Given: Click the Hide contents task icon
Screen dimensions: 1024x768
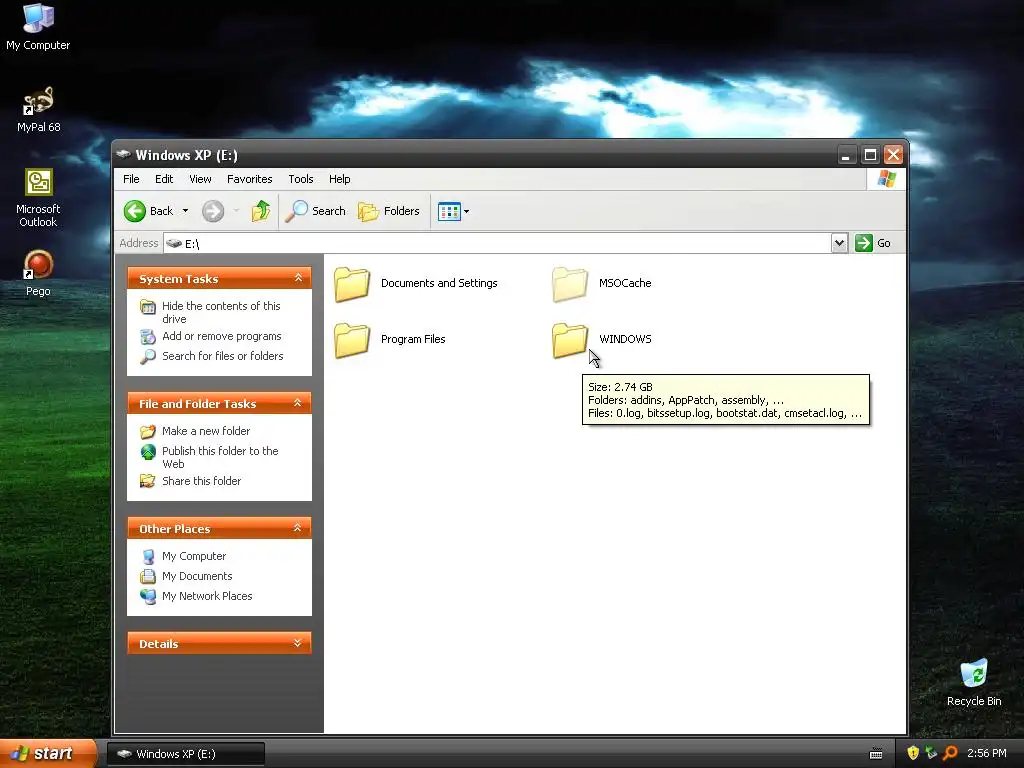Looking at the screenshot, I should pos(148,306).
